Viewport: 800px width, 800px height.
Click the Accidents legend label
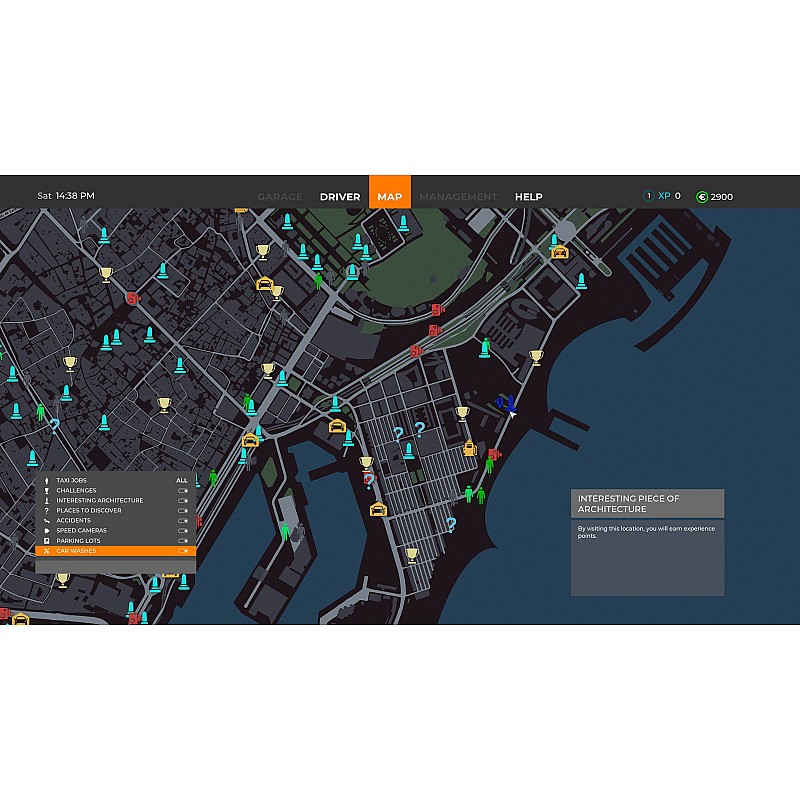point(74,521)
